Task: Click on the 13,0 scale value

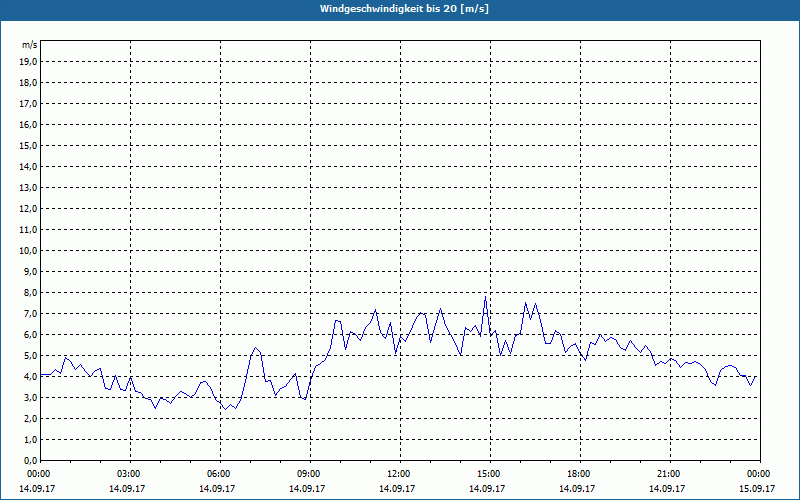Action: 28,188
